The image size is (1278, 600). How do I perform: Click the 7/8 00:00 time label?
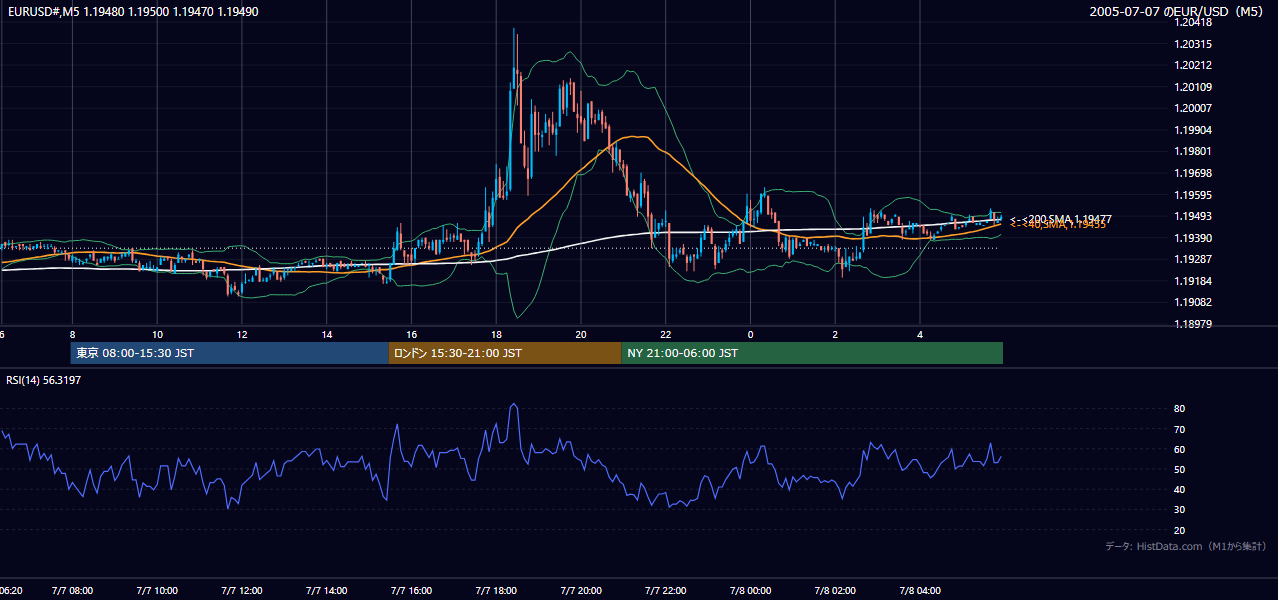pos(750,590)
